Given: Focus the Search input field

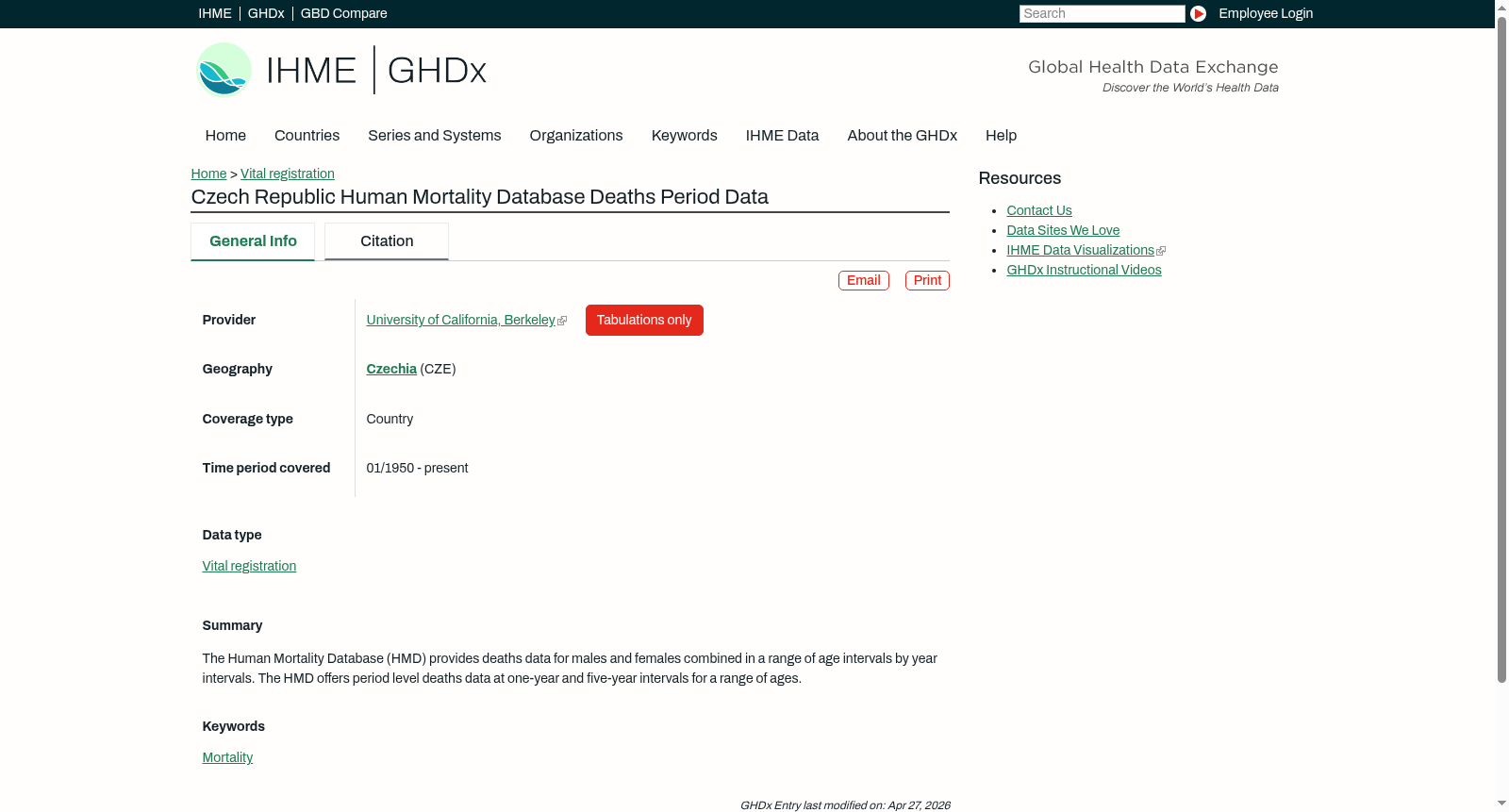Looking at the screenshot, I should click(x=1102, y=13).
